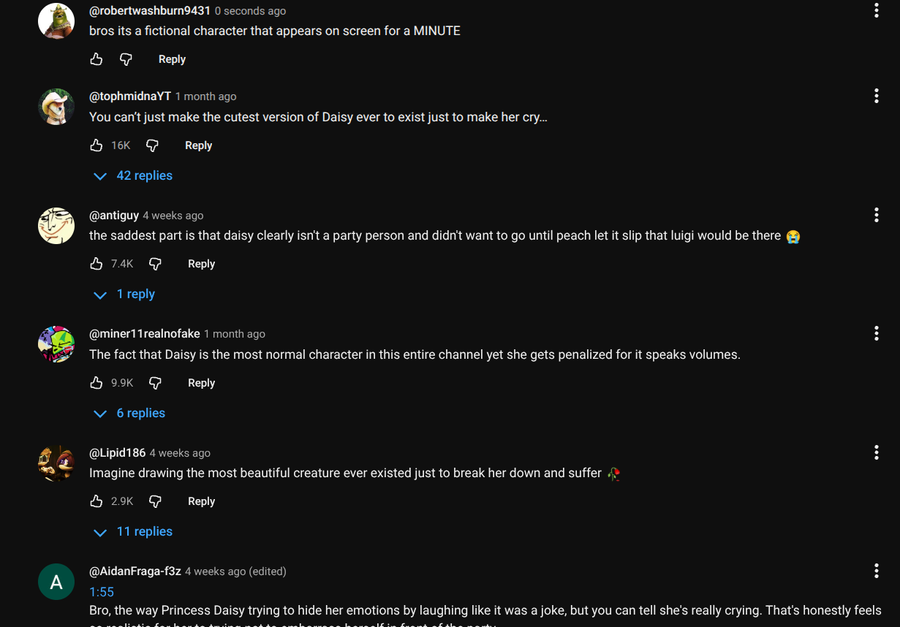Screen dimensions: 900x627
Task: Like the comment by @robertwashburn9431
Action: (x=97, y=59)
